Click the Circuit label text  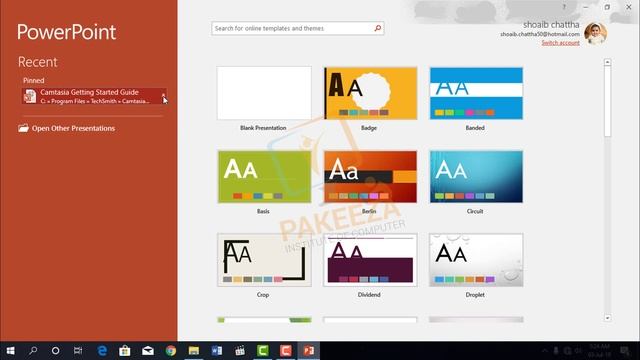coord(475,211)
